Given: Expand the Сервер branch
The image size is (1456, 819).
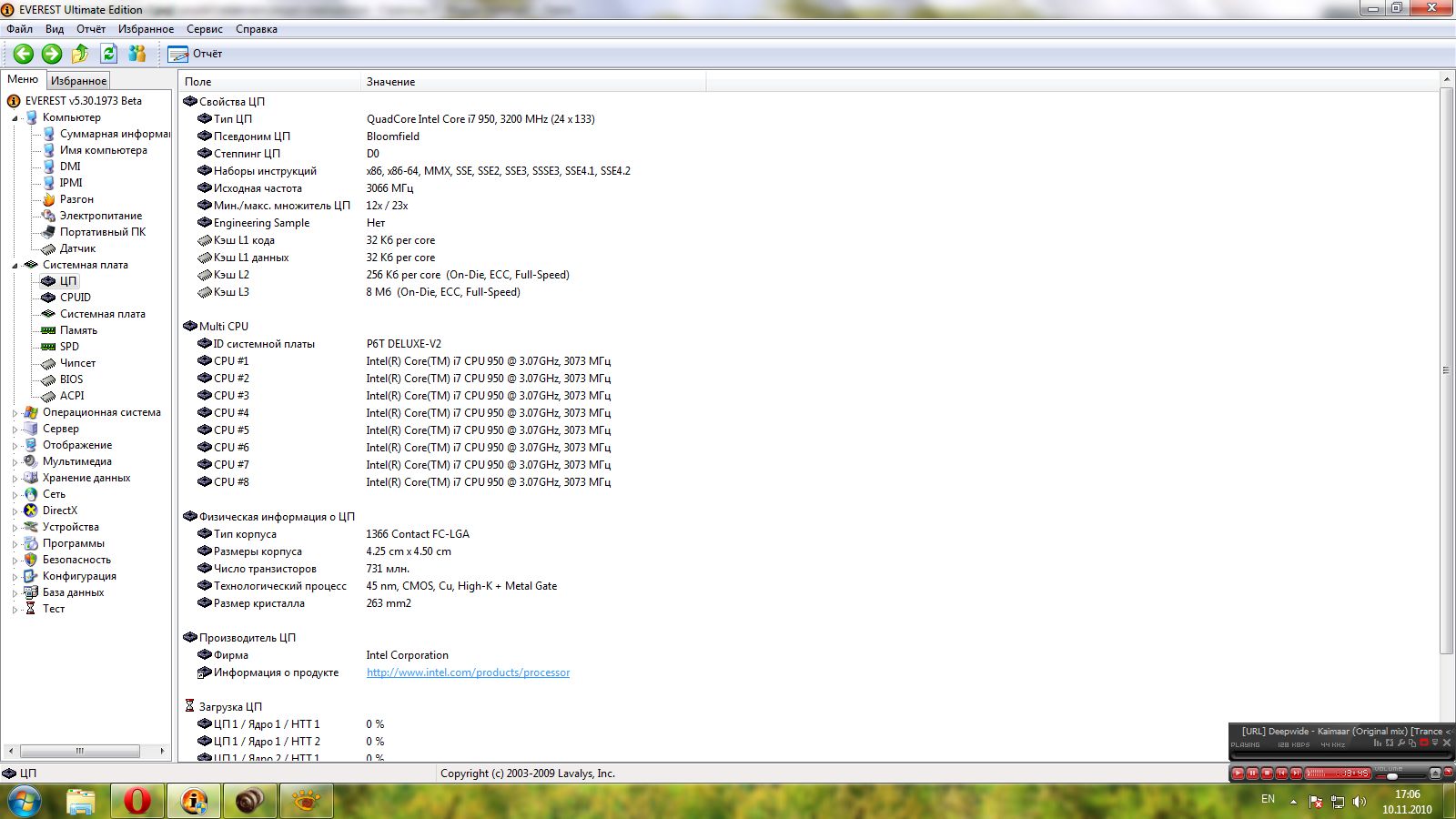Looking at the screenshot, I should pos(15,430).
